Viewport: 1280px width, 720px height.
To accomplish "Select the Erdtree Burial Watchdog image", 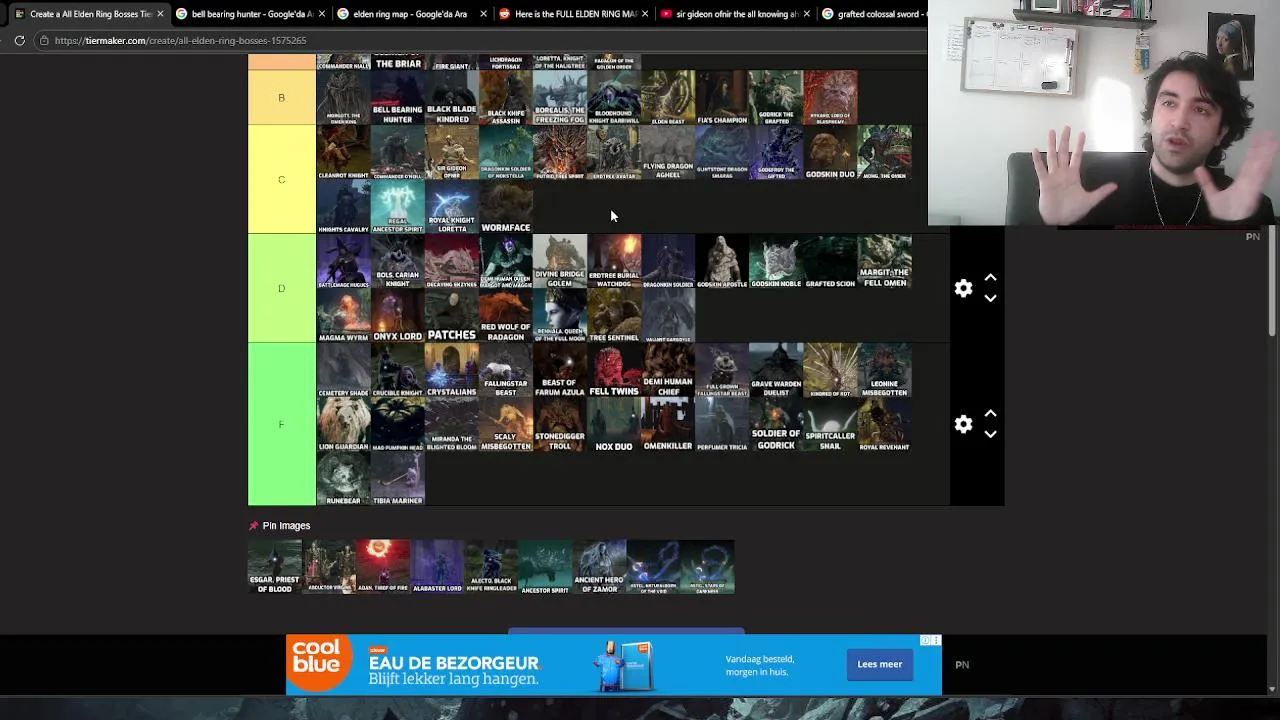I will 614,261.
